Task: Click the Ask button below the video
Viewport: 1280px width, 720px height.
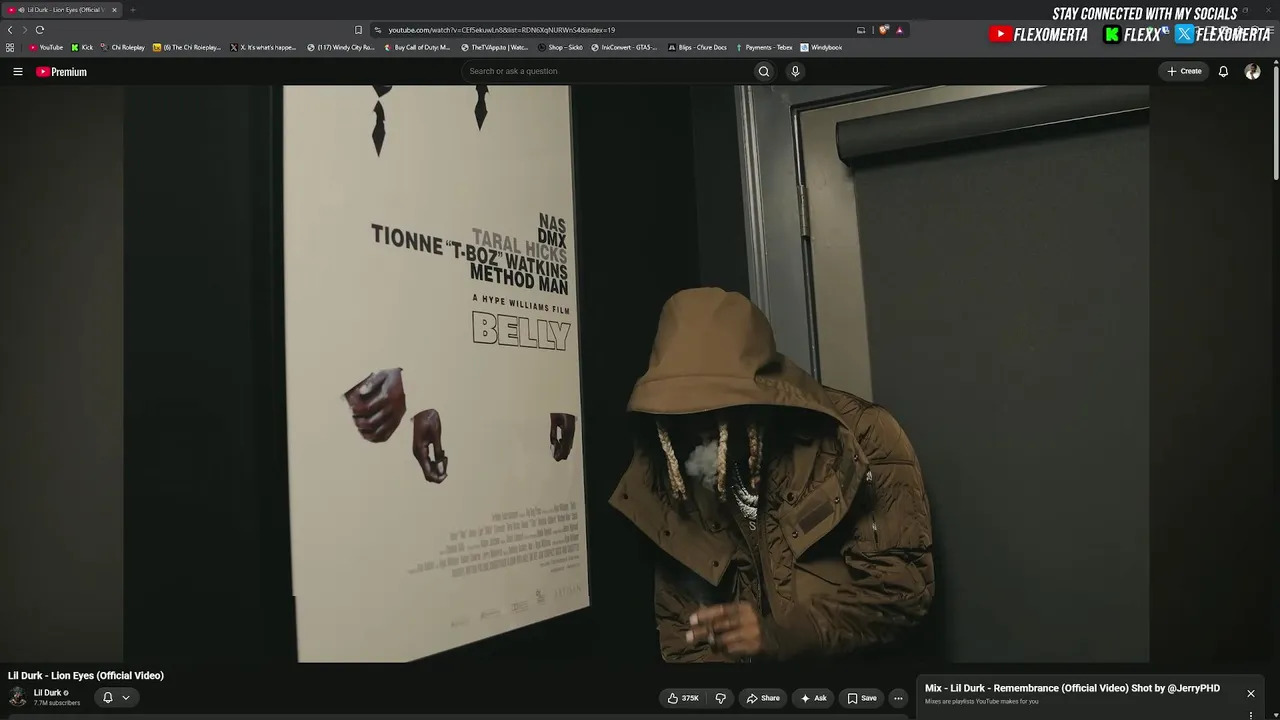Action: [x=813, y=698]
